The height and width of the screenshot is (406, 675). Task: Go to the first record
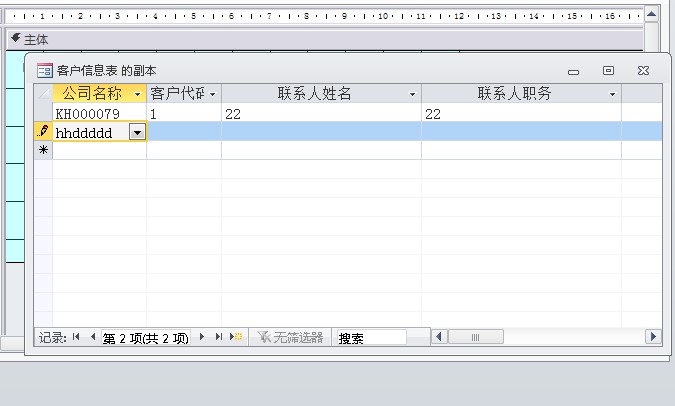(76, 338)
